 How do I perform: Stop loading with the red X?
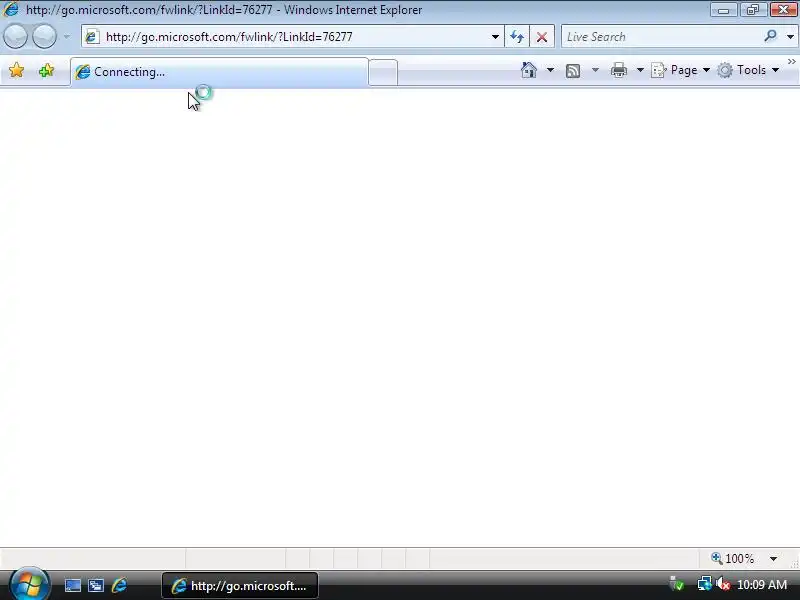pos(542,37)
